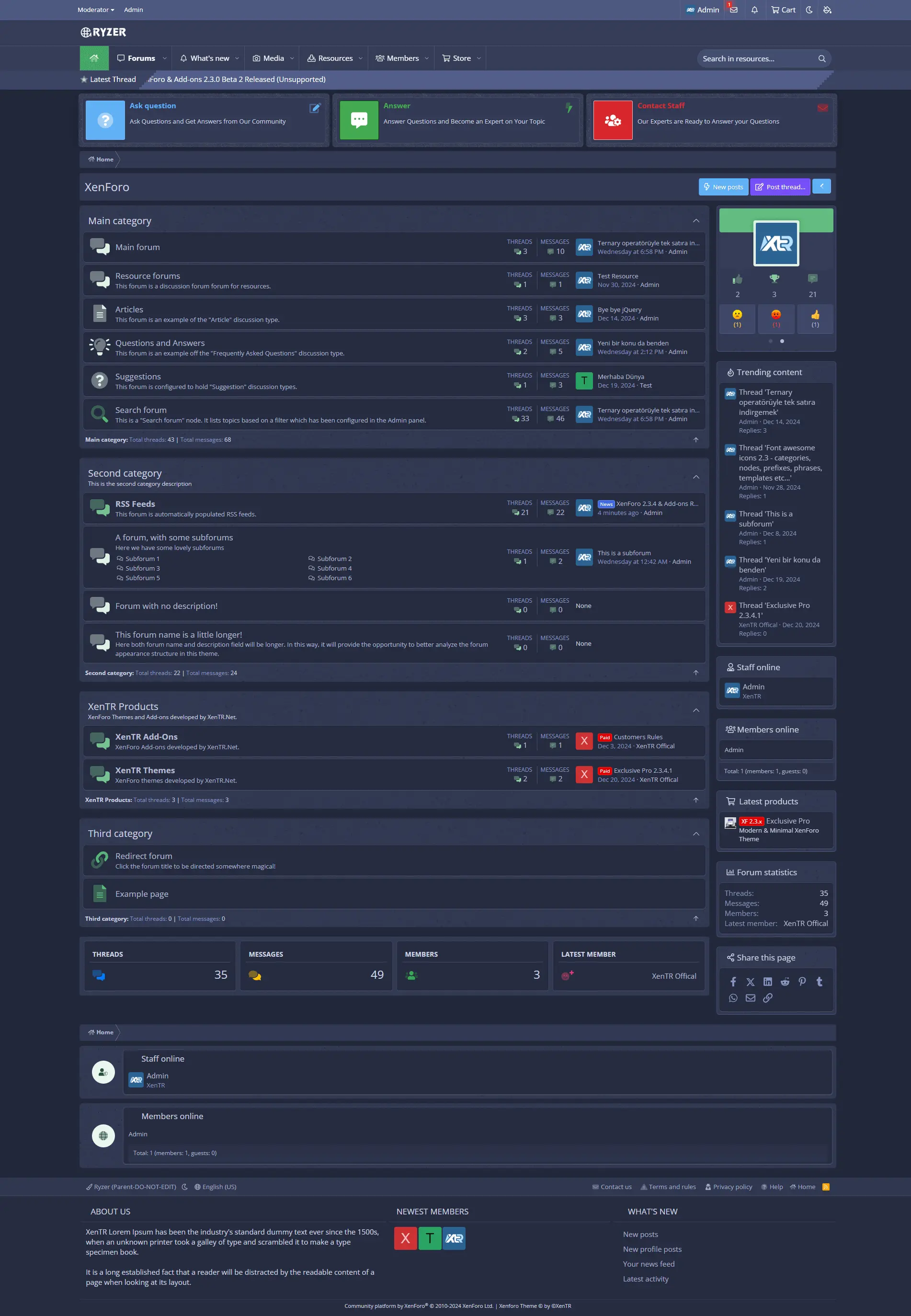The width and height of the screenshot is (911, 1316).
Task: Click the profile avatar in sidebar card
Action: click(x=776, y=243)
